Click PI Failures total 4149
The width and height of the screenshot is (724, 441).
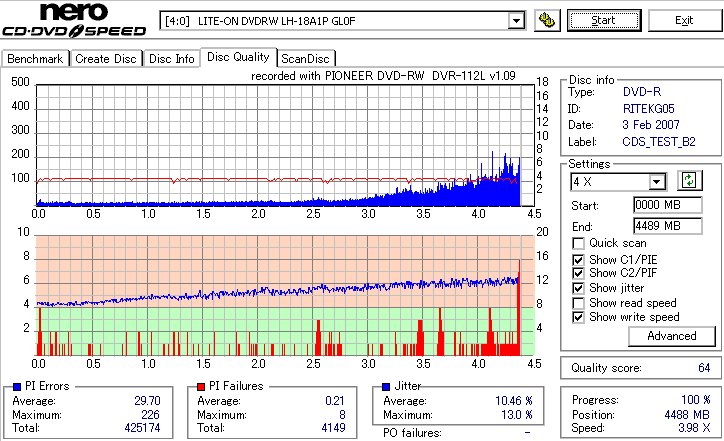[x=333, y=428]
